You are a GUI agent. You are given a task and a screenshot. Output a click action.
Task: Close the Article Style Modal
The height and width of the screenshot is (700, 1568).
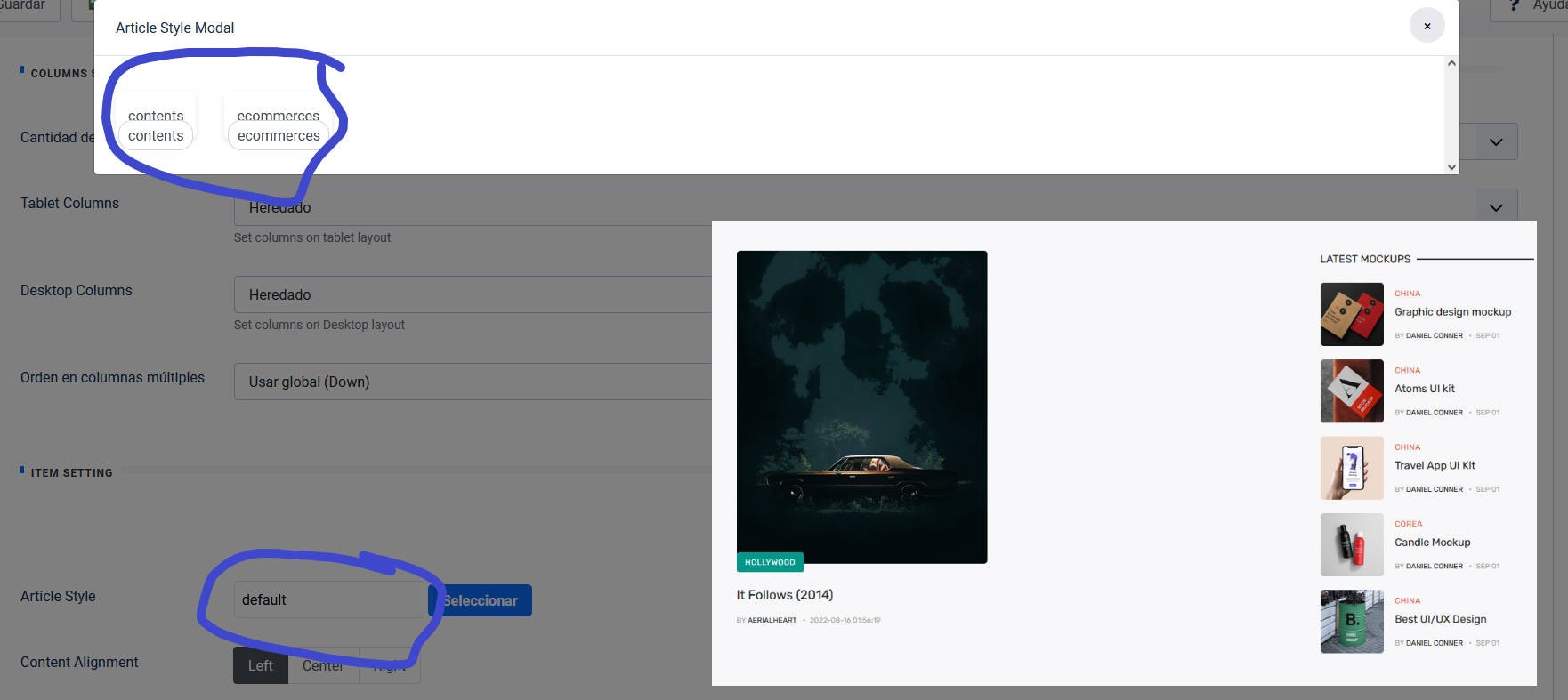coord(1427,26)
